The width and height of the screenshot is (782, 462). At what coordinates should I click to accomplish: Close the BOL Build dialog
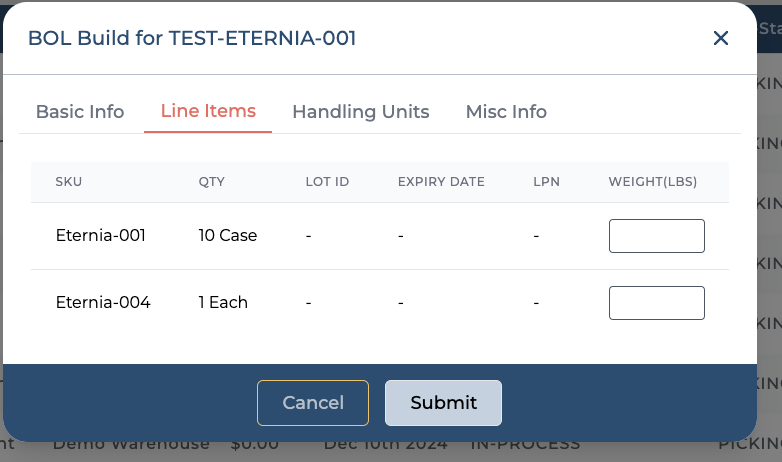pyautogui.click(x=720, y=38)
